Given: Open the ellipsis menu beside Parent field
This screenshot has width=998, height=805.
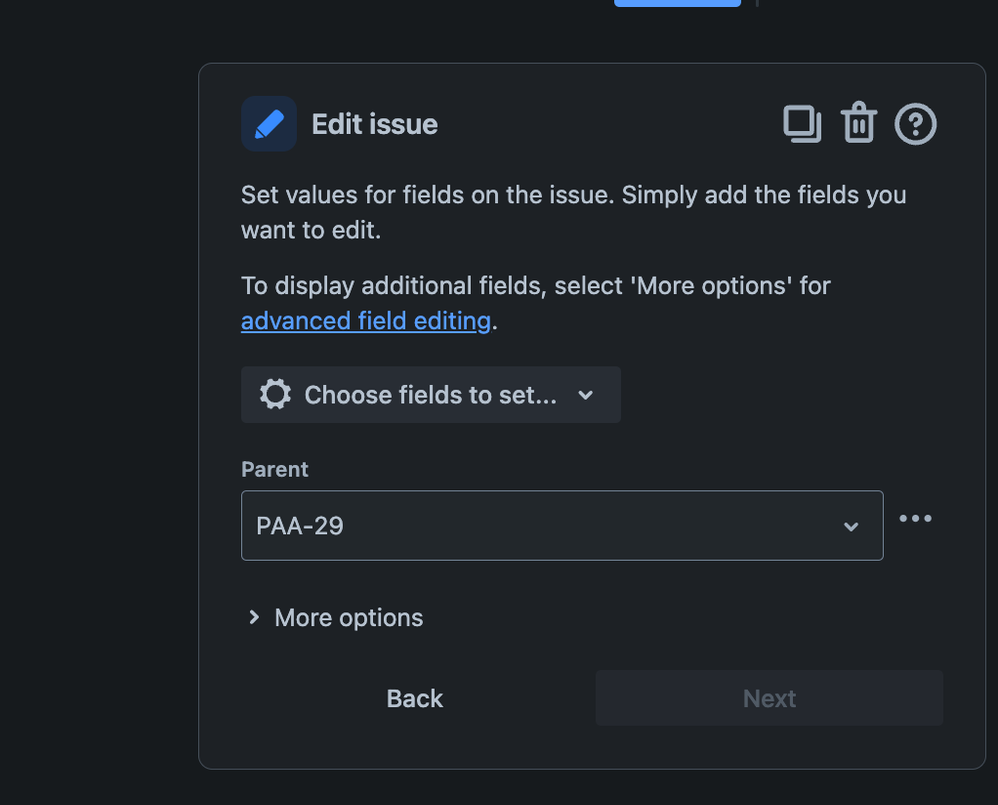Looking at the screenshot, I should (915, 518).
